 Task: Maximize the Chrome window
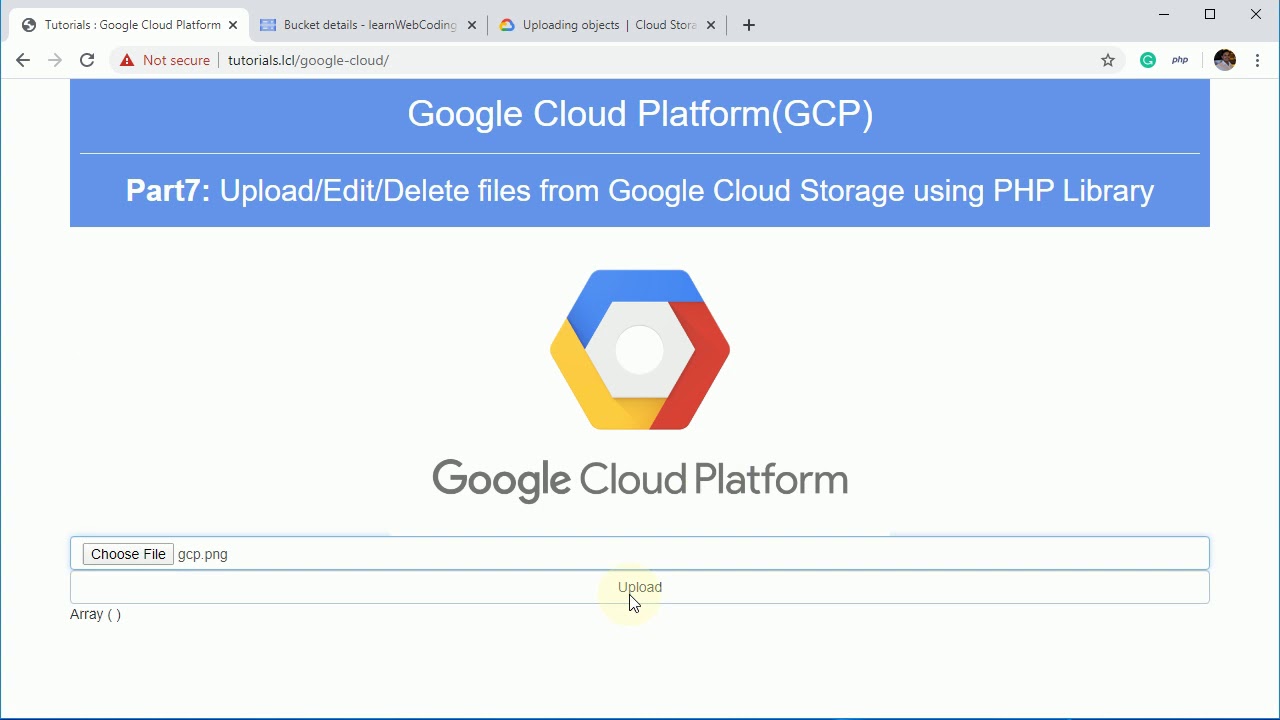coord(1210,14)
